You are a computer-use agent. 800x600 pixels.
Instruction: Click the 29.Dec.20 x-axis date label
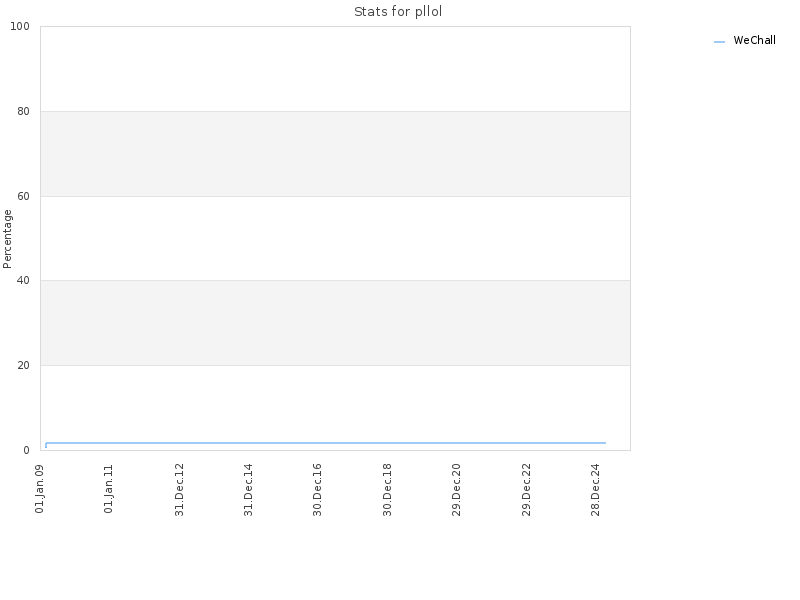[x=456, y=489]
